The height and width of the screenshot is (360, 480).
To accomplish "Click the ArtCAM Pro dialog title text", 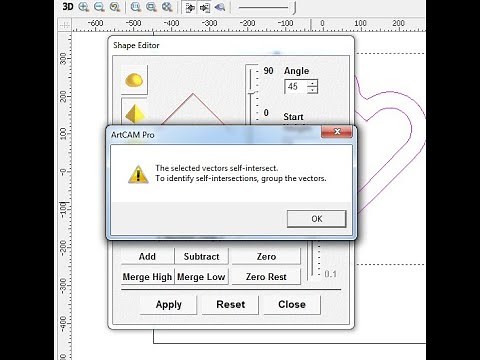I will 132,135.
